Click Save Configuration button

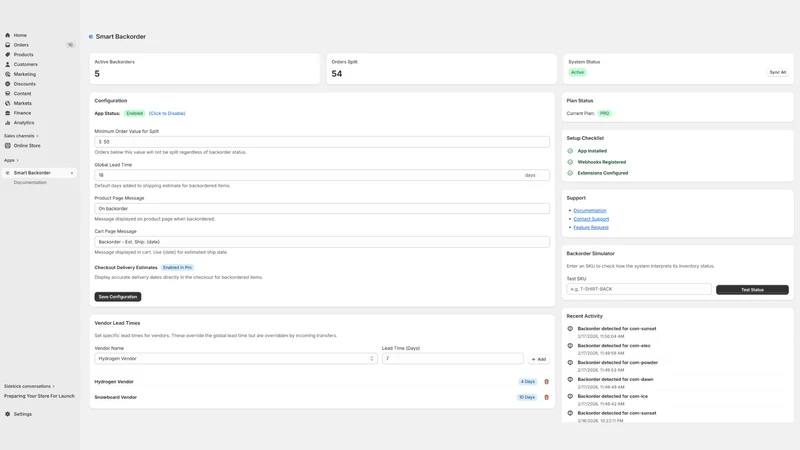[118, 297]
